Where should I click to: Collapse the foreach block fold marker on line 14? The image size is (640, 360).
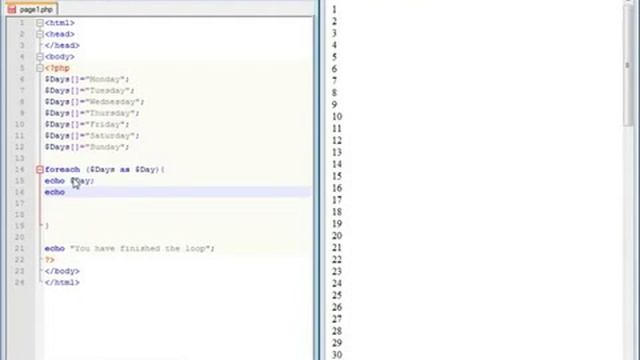(x=40, y=169)
